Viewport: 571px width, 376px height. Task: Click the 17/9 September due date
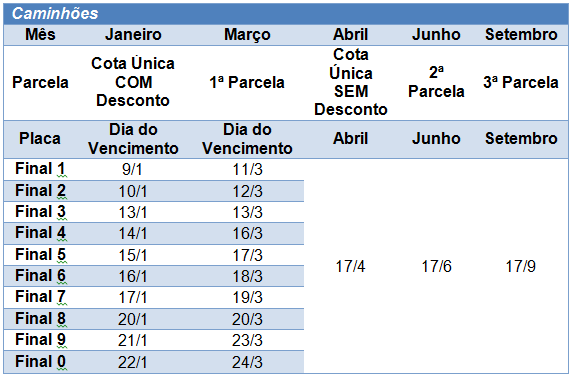click(521, 266)
